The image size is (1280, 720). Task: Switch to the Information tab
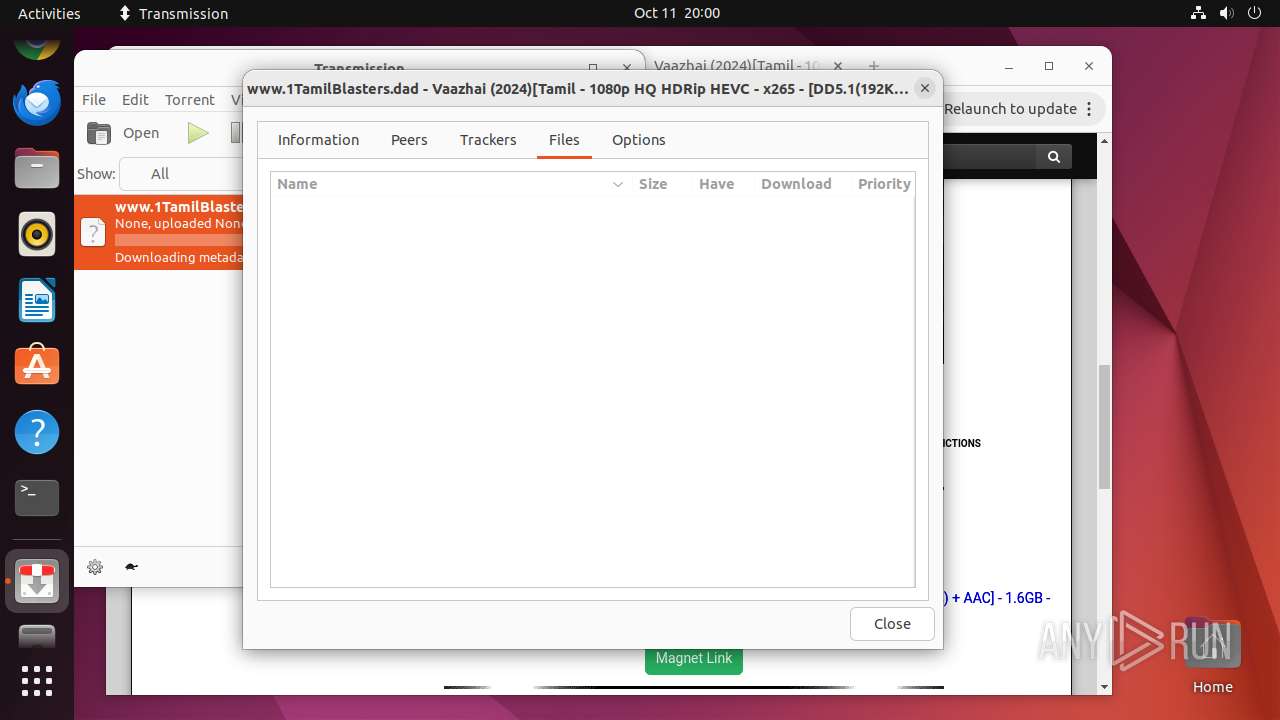pyautogui.click(x=318, y=140)
